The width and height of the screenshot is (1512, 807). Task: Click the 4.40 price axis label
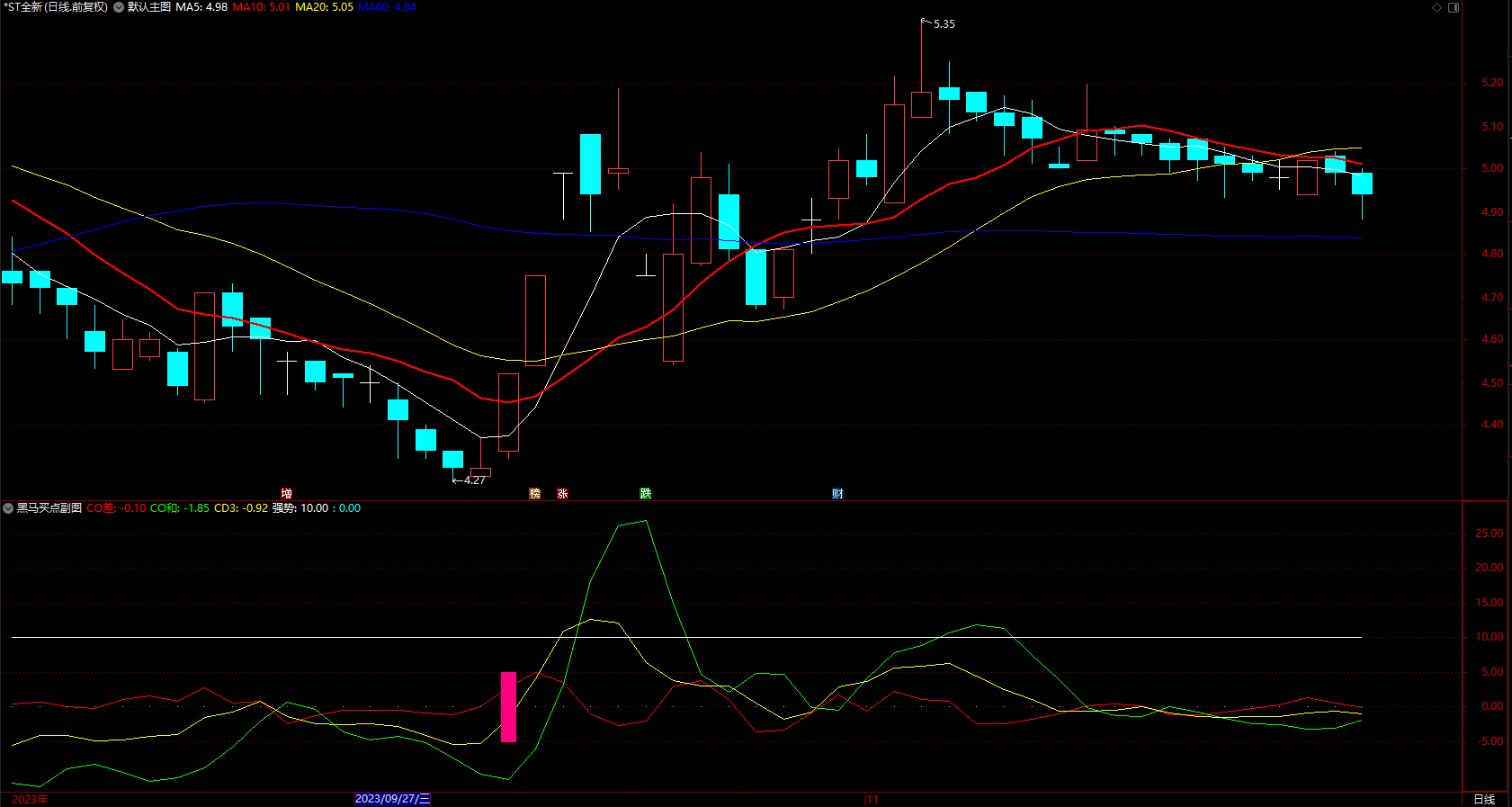coord(1492,425)
